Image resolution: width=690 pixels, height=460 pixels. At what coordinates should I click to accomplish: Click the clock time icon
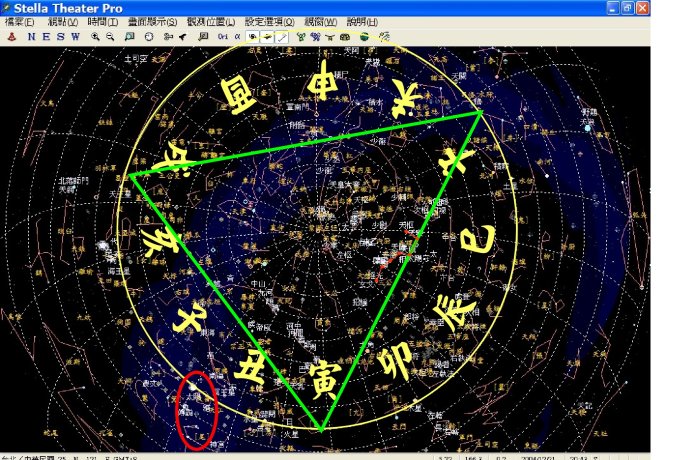tap(148, 36)
